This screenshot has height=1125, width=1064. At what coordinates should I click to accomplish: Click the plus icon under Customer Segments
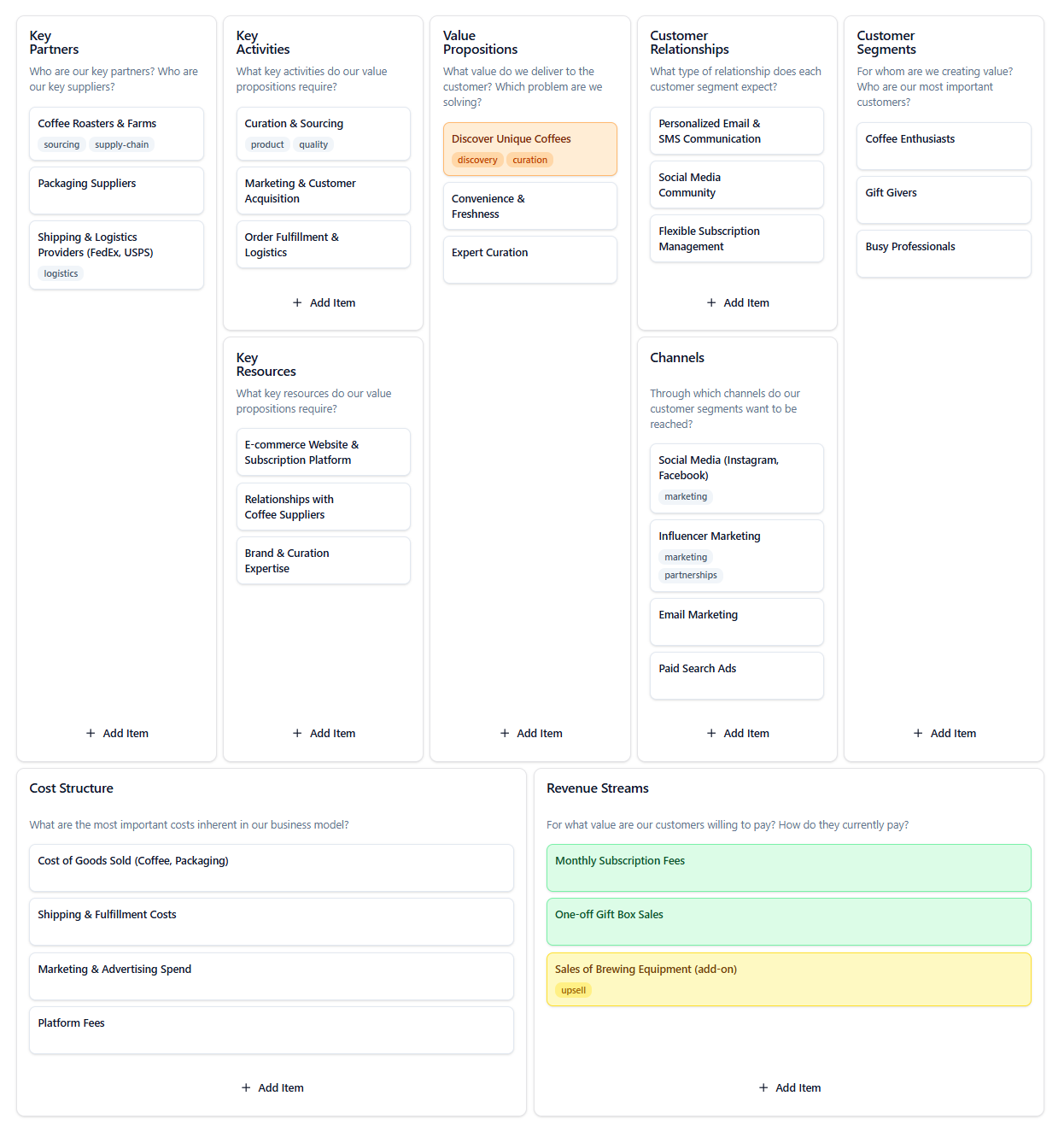918,733
